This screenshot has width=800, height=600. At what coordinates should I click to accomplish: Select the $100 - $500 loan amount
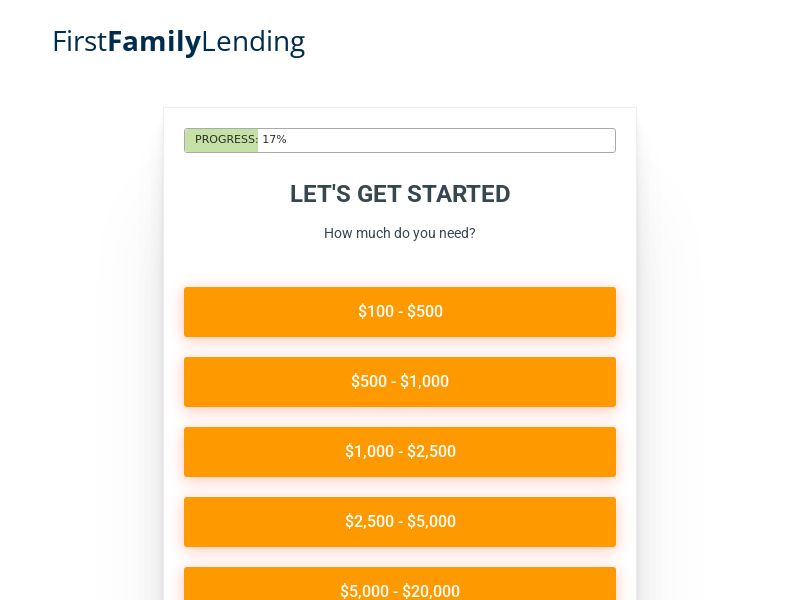pyautogui.click(x=400, y=311)
